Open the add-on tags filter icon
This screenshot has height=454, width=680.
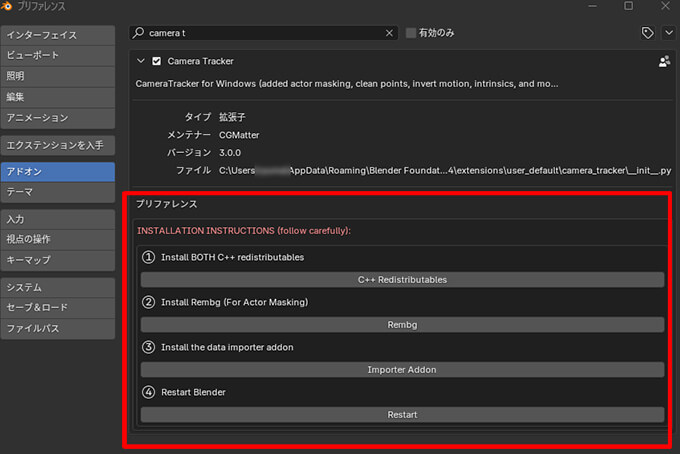(x=647, y=33)
